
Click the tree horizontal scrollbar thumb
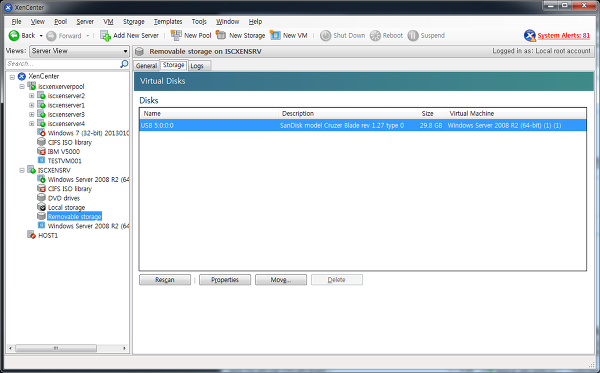[56, 348]
